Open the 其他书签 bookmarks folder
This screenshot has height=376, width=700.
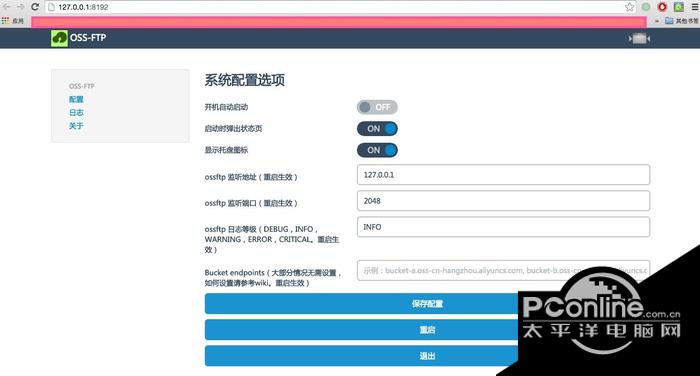pyautogui.click(x=682, y=21)
